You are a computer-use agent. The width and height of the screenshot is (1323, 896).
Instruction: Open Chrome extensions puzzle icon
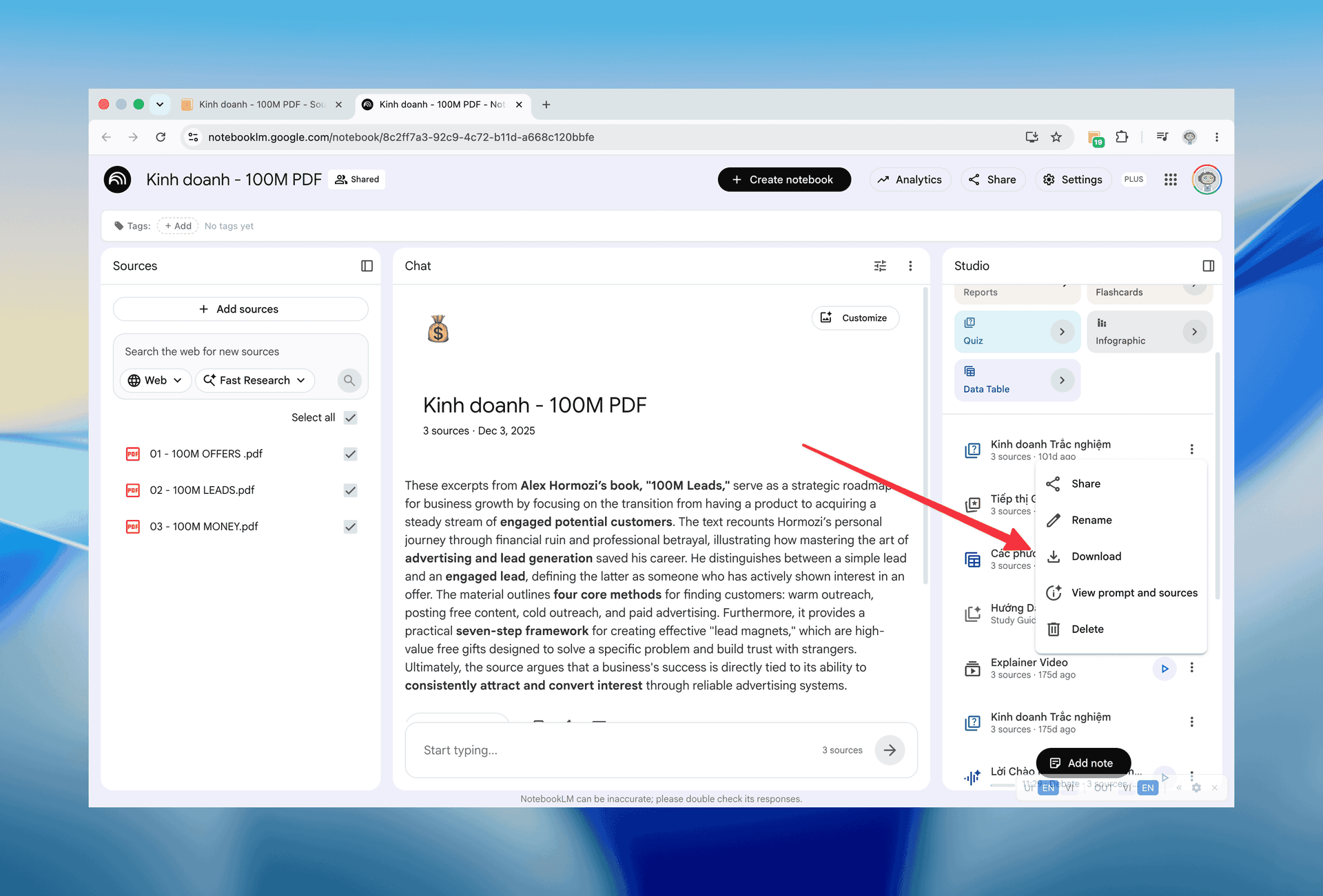1122,137
